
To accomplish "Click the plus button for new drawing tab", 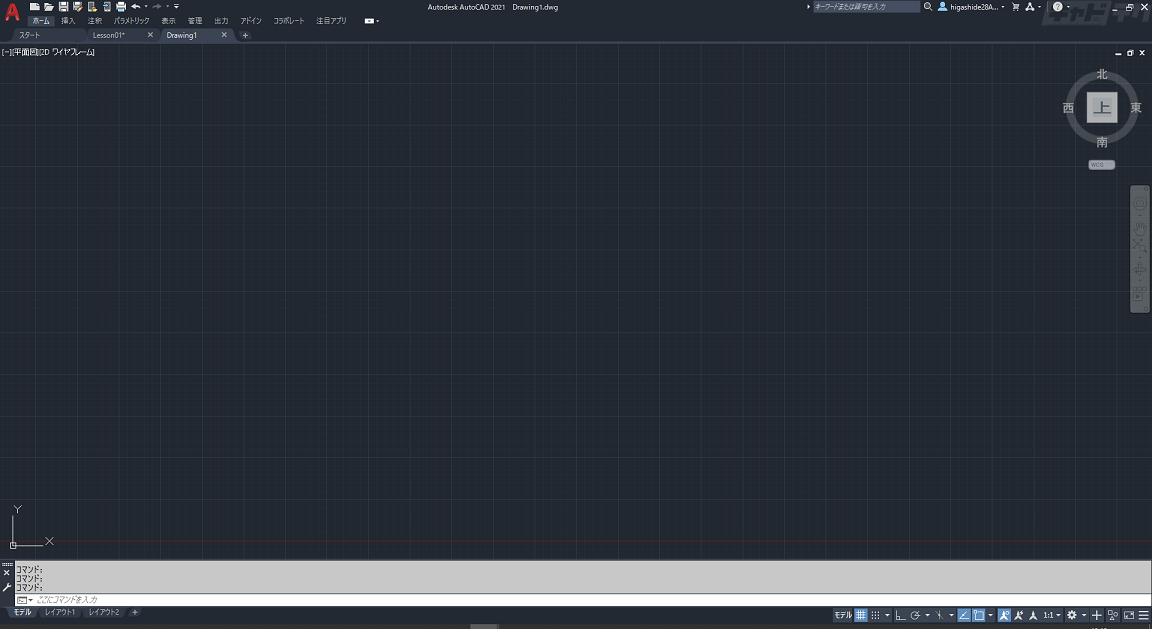I will coord(245,35).
